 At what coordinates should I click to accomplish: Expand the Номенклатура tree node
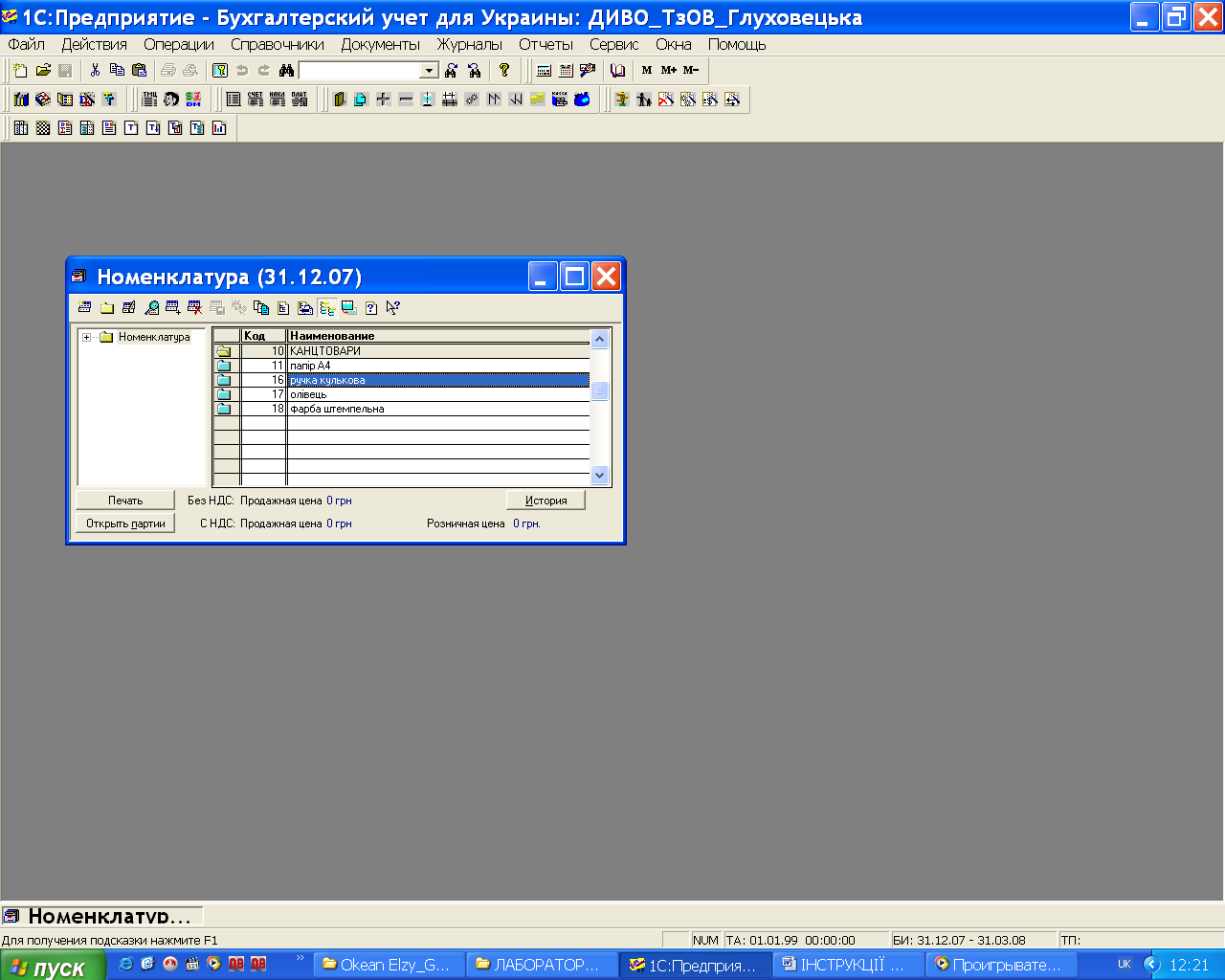pyautogui.click(x=86, y=337)
